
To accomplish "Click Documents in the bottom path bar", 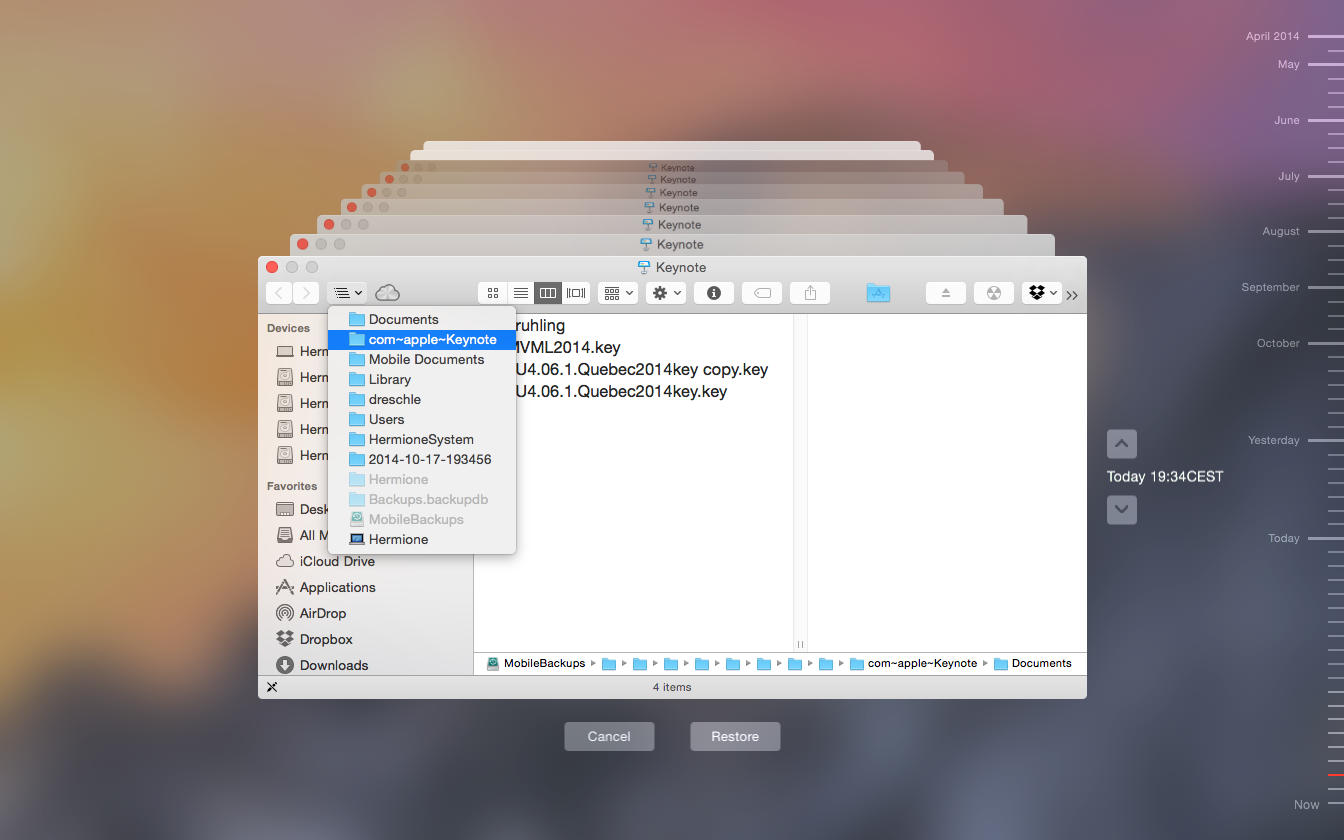I will coord(1033,663).
